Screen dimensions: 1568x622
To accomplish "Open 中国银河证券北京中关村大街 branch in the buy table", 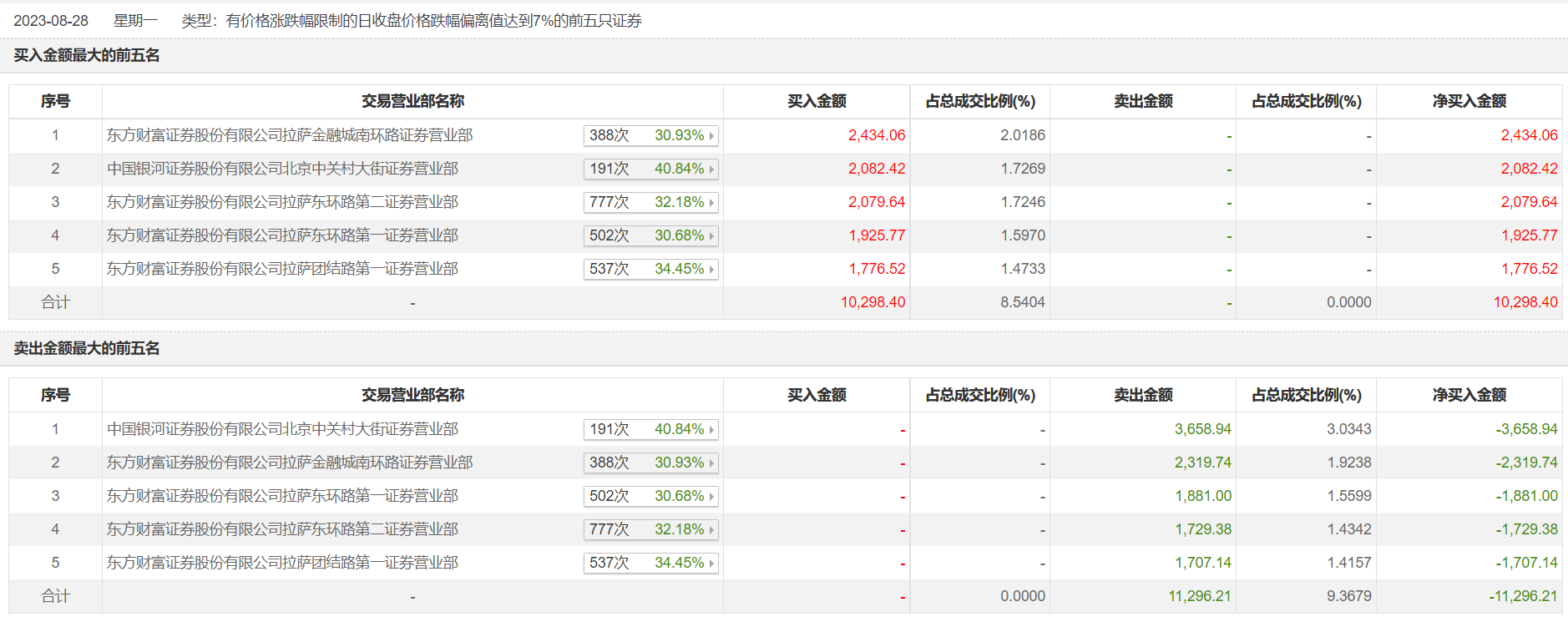I will click(282, 169).
